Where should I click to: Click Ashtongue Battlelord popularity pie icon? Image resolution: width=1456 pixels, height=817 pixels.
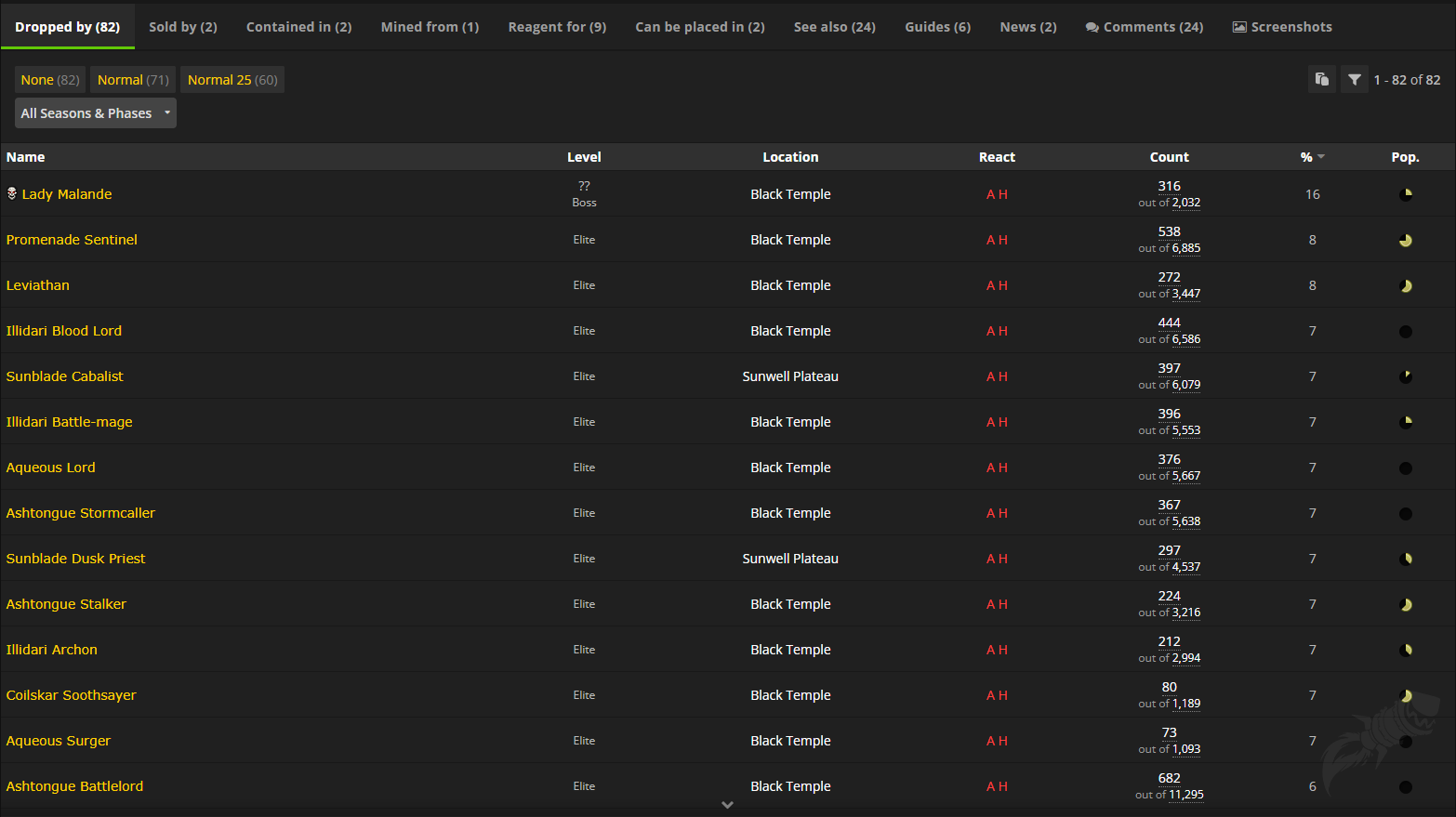1406,786
